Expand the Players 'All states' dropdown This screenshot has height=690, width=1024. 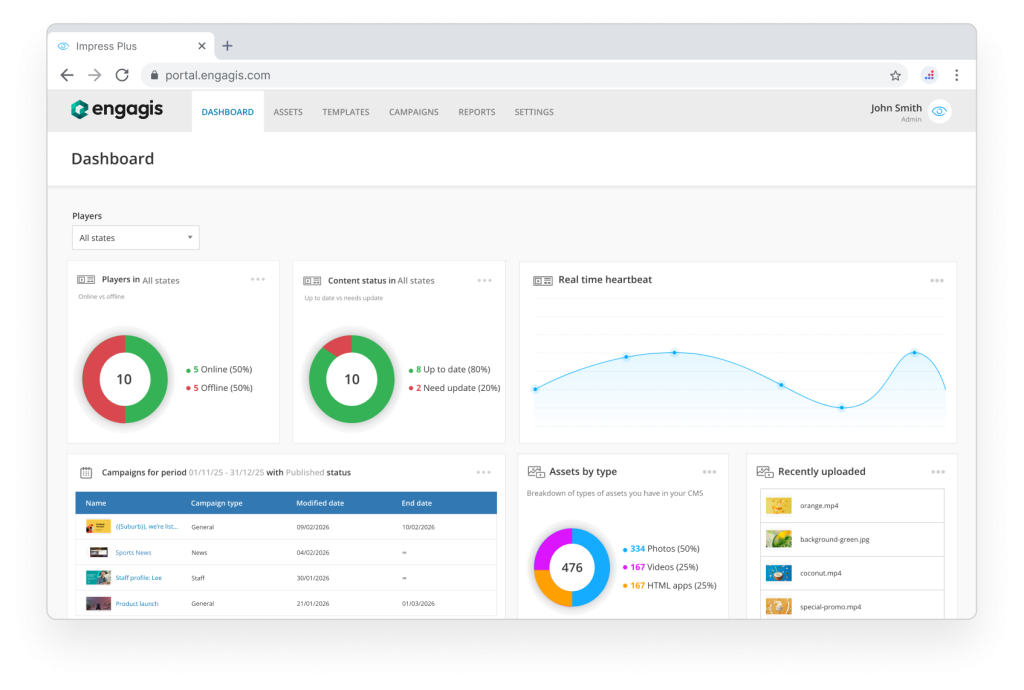click(x=135, y=238)
